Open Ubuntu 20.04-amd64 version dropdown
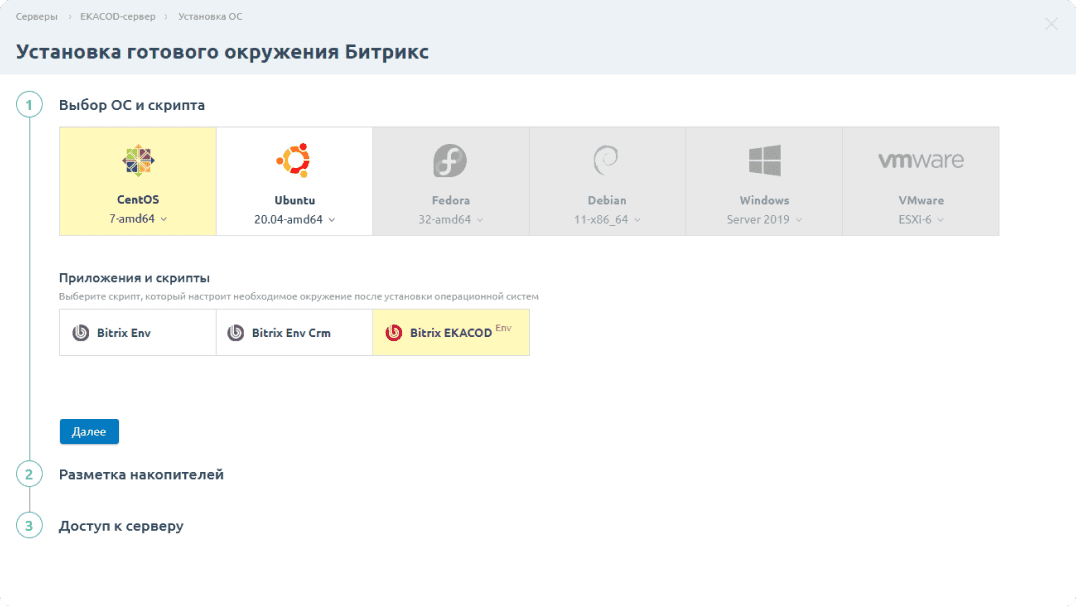Screen dimensions: 1076x606 pos(294,219)
